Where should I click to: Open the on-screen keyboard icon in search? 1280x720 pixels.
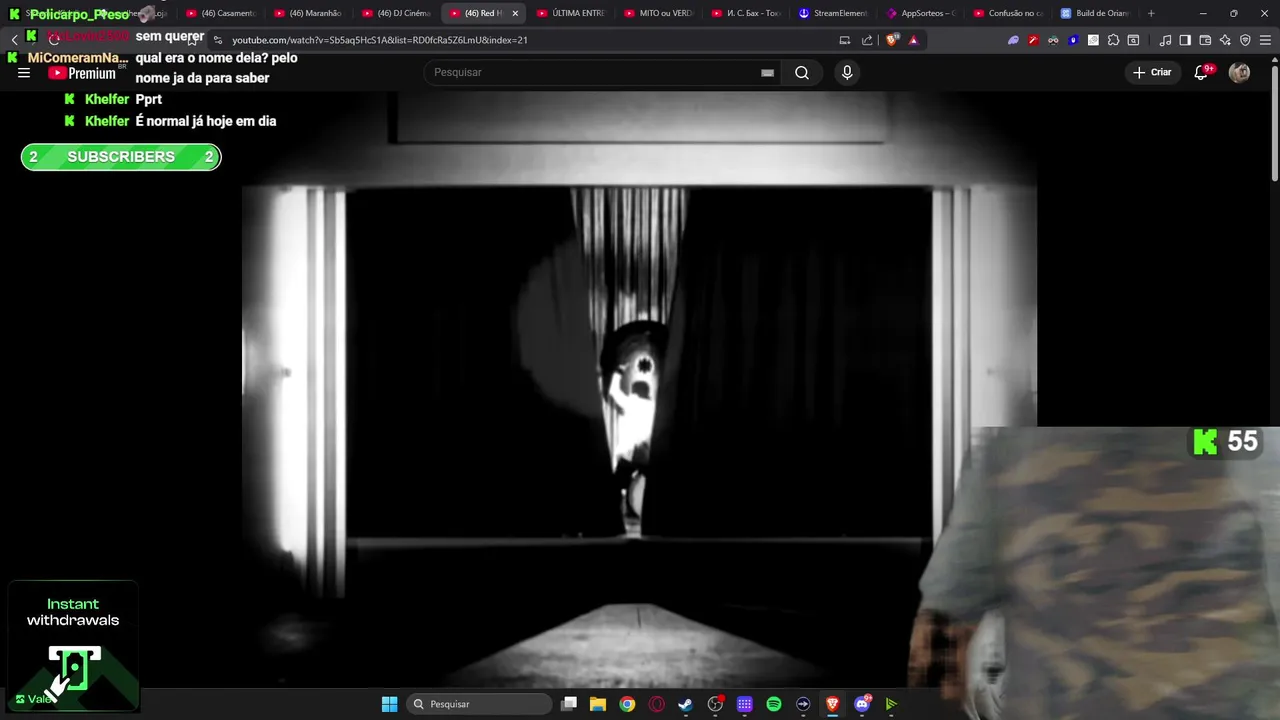point(767,73)
